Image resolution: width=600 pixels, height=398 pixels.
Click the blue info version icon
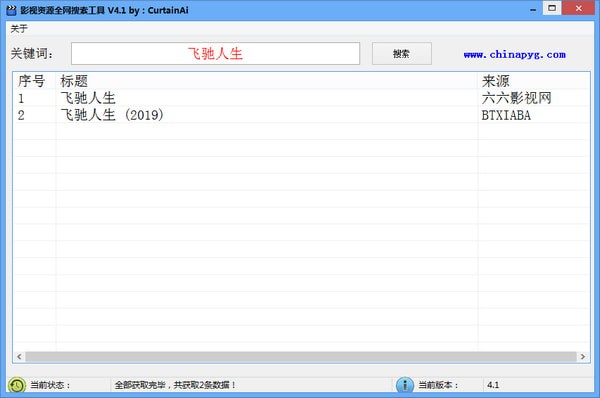point(405,385)
